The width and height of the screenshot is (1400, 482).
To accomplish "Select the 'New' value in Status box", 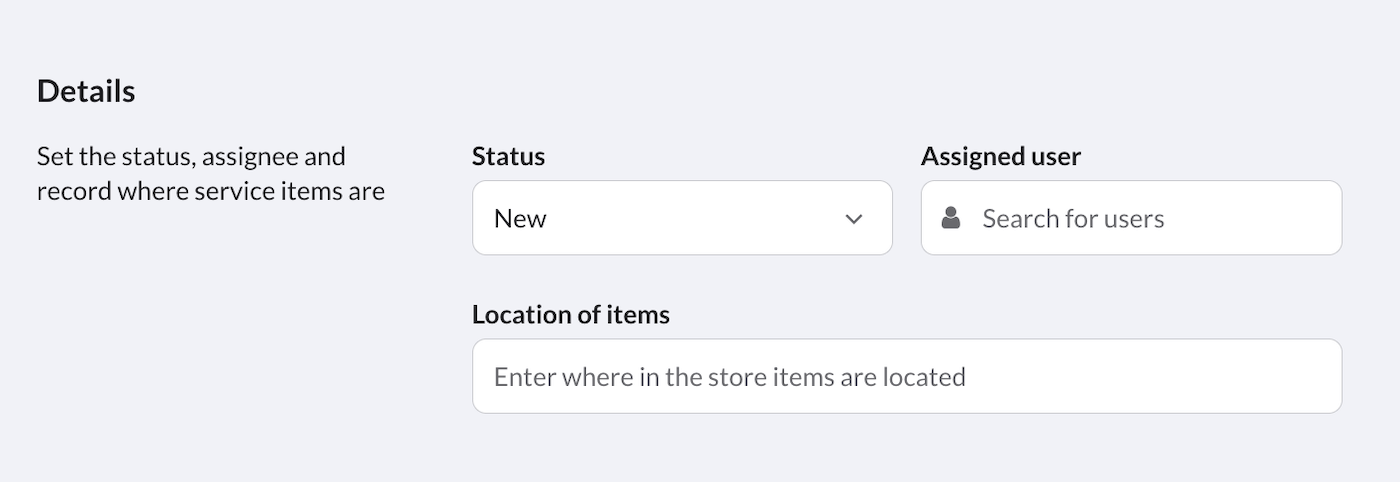I will (521, 219).
